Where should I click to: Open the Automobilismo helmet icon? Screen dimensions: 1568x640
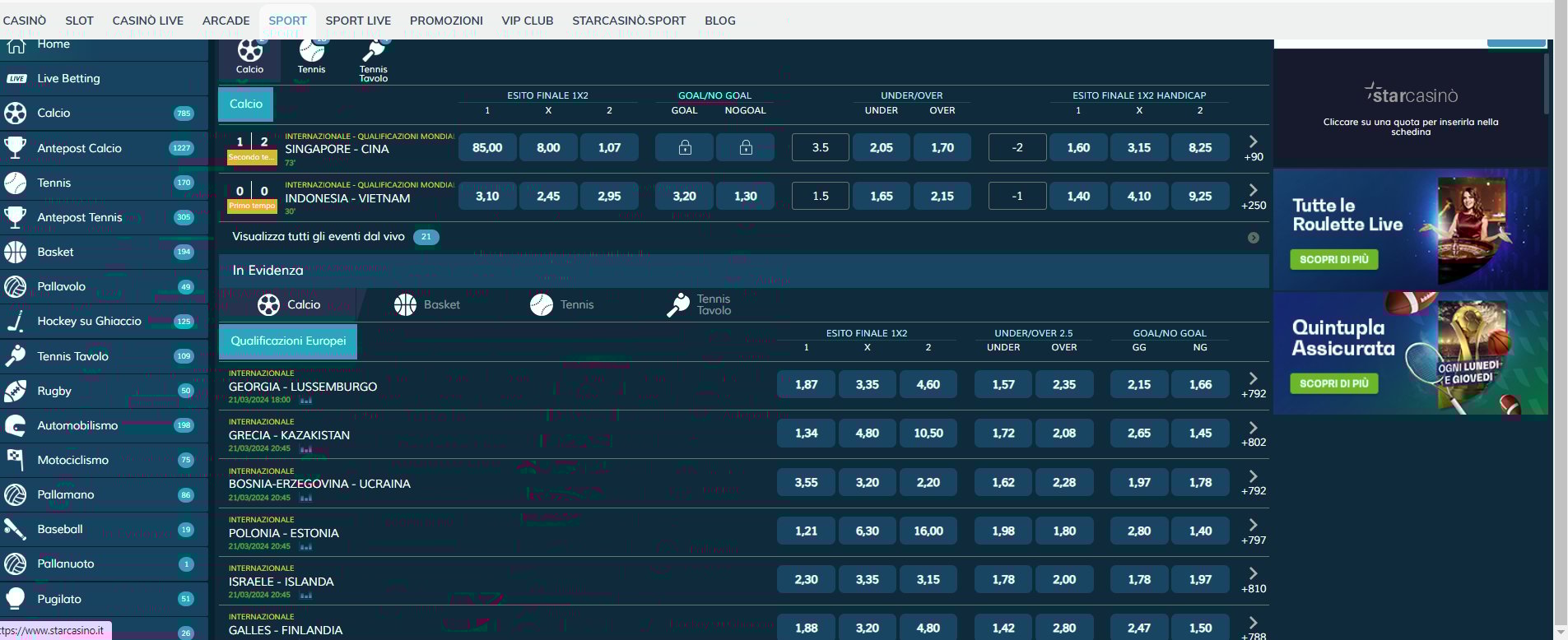click(16, 425)
